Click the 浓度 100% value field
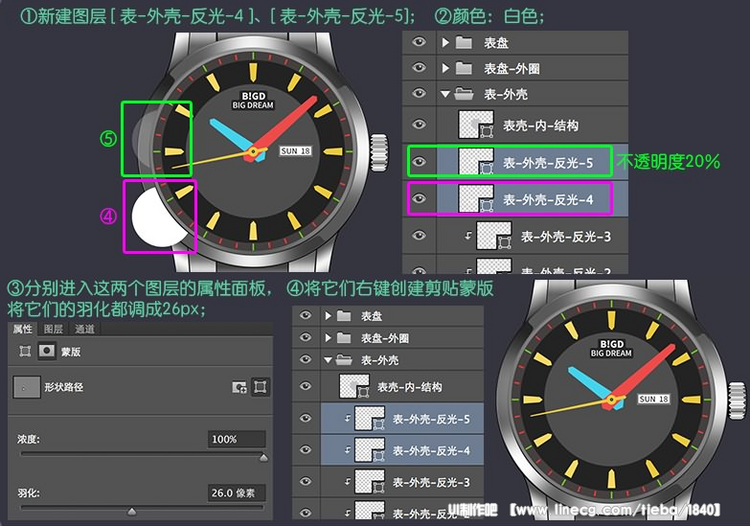Viewport: 750px width, 526px height. click(236, 439)
